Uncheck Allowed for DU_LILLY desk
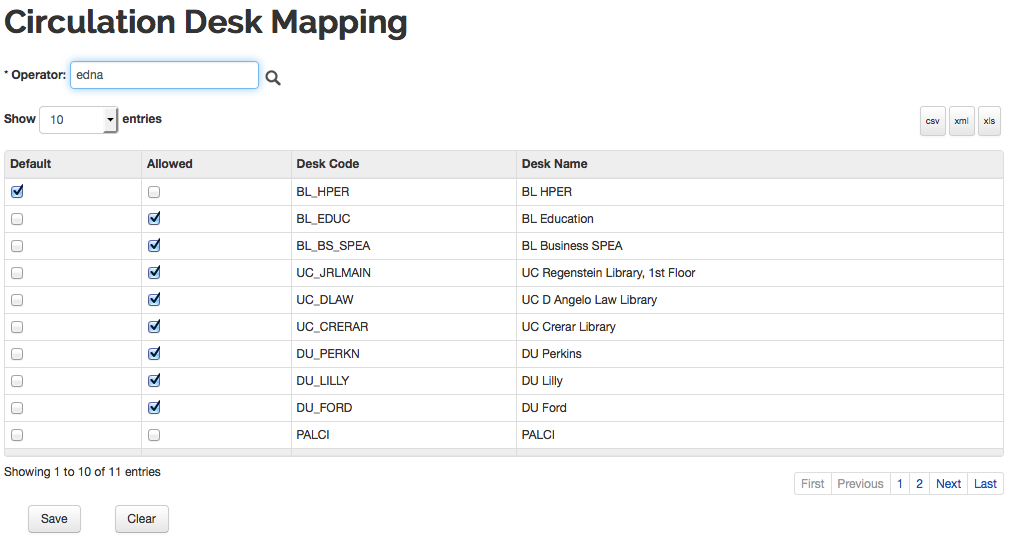Screen dimensions: 1011x540 pos(154,381)
